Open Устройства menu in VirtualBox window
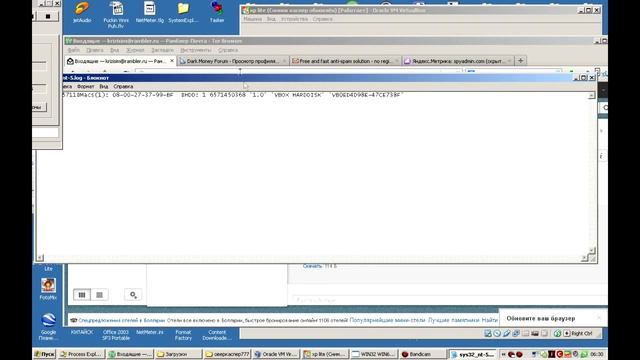The height and width of the screenshot is (360, 640). pyautogui.click(x=294, y=19)
